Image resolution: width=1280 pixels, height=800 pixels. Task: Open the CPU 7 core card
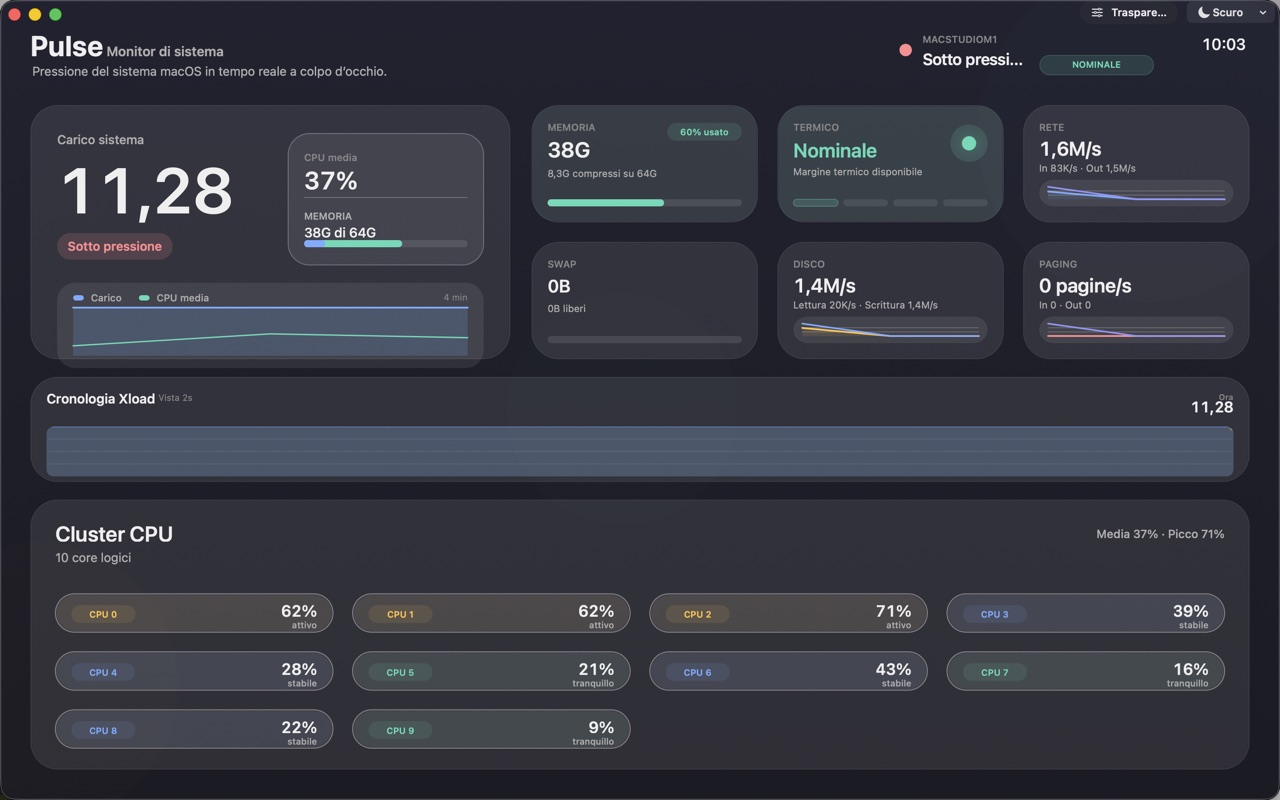pos(1085,671)
